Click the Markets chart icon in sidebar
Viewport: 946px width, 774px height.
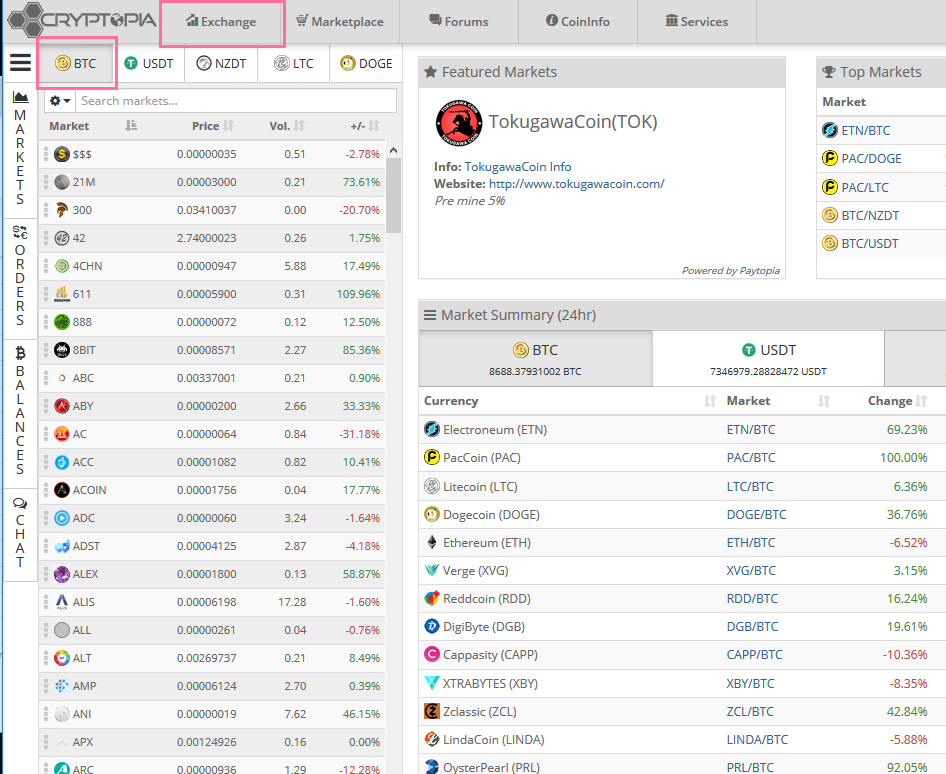point(20,97)
